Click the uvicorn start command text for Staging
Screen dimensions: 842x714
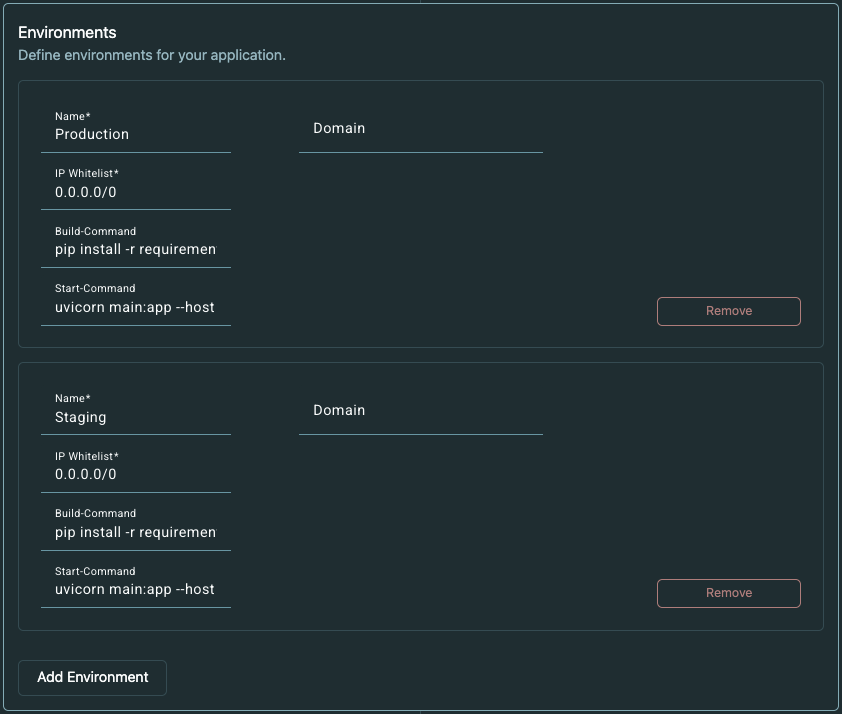coord(135,589)
